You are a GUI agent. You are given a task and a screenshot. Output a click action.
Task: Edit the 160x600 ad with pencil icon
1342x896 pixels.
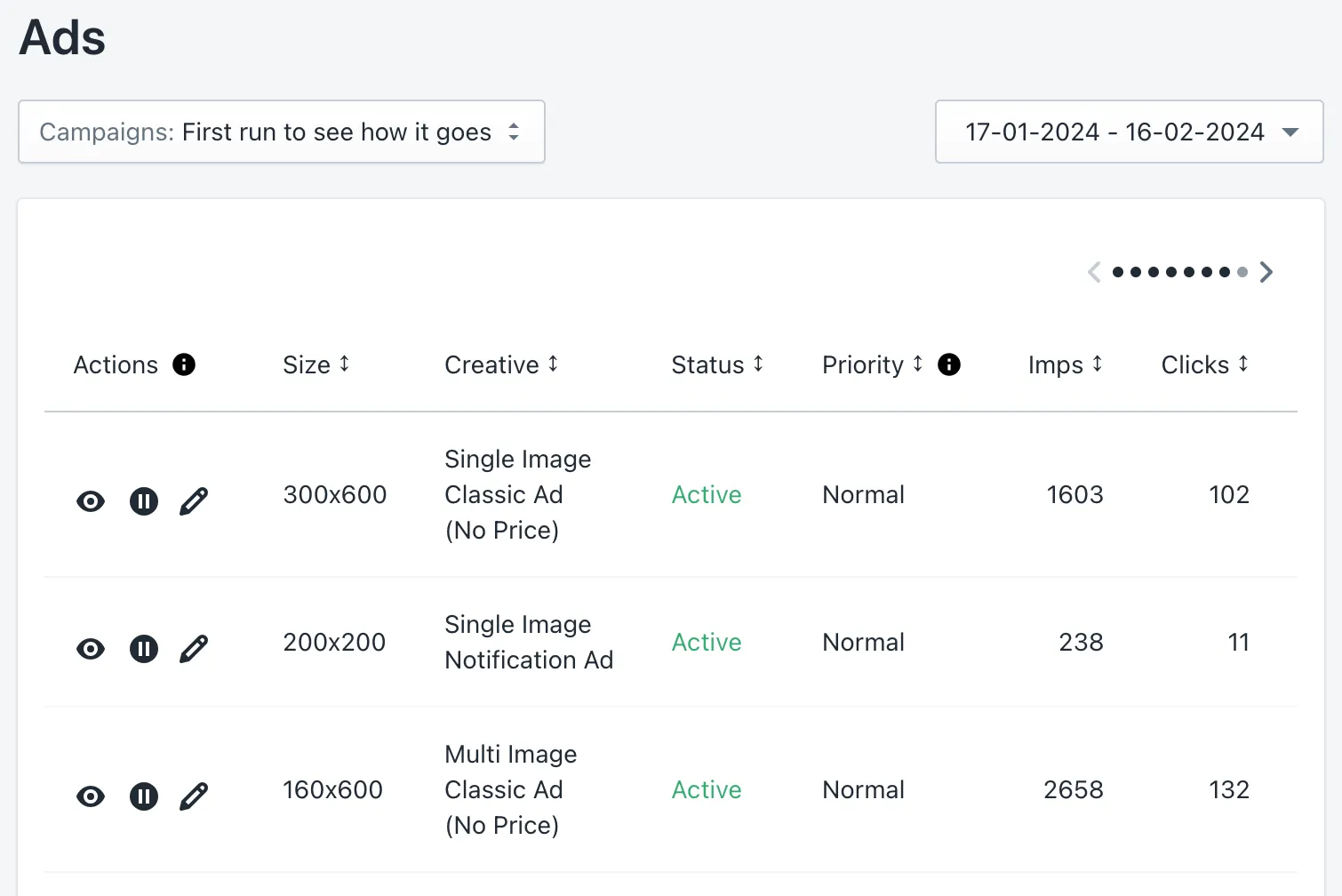pyautogui.click(x=194, y=796)
